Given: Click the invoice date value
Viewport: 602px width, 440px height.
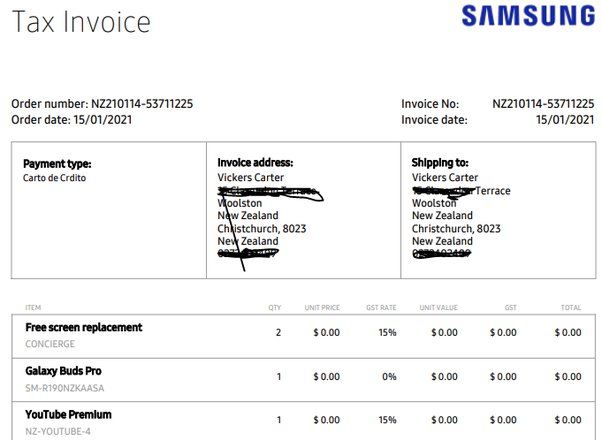Looking at the screenshot, I should [565, 120].
